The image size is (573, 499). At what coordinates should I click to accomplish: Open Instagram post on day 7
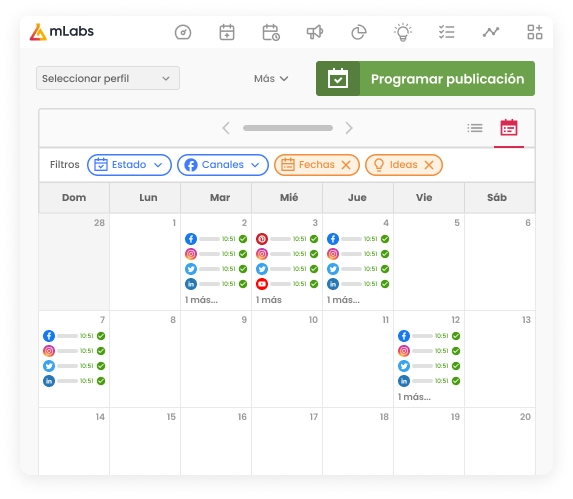74,351
